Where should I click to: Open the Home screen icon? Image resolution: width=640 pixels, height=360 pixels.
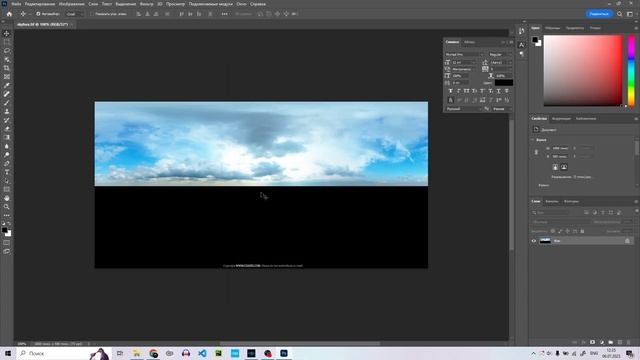[x=9, y=14]
